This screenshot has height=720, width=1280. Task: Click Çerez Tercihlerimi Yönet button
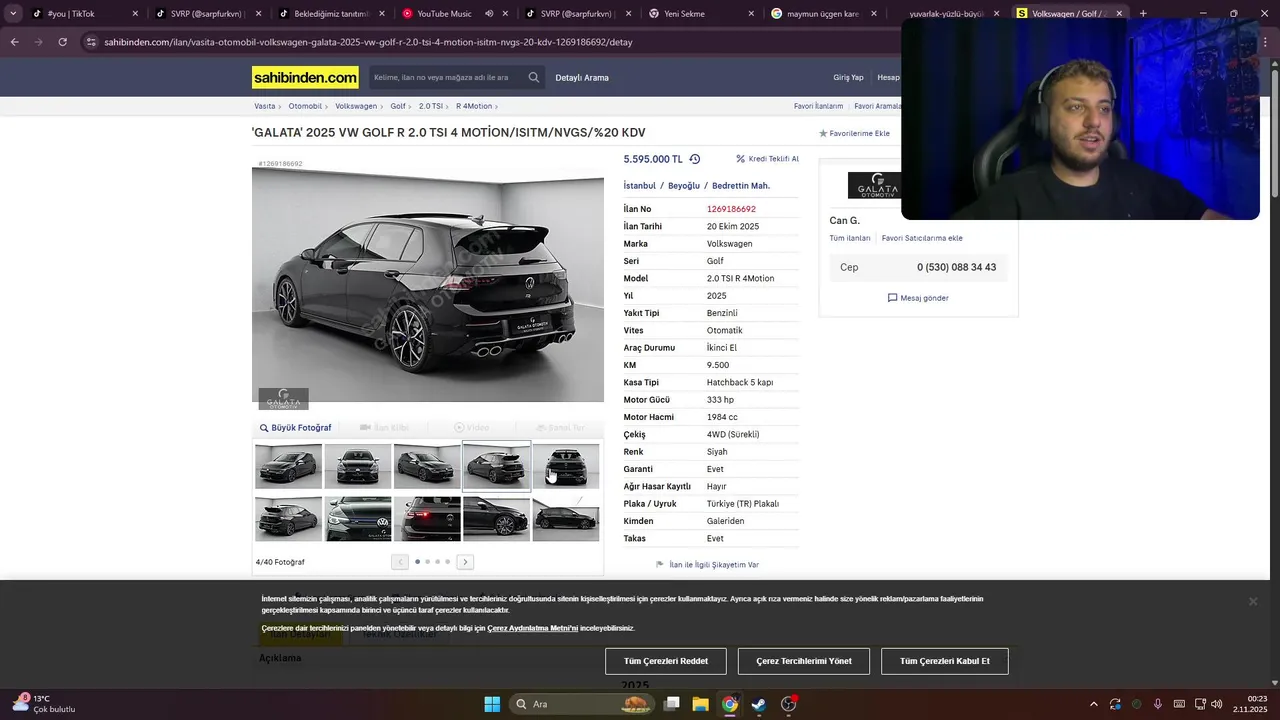coord(804,661)
